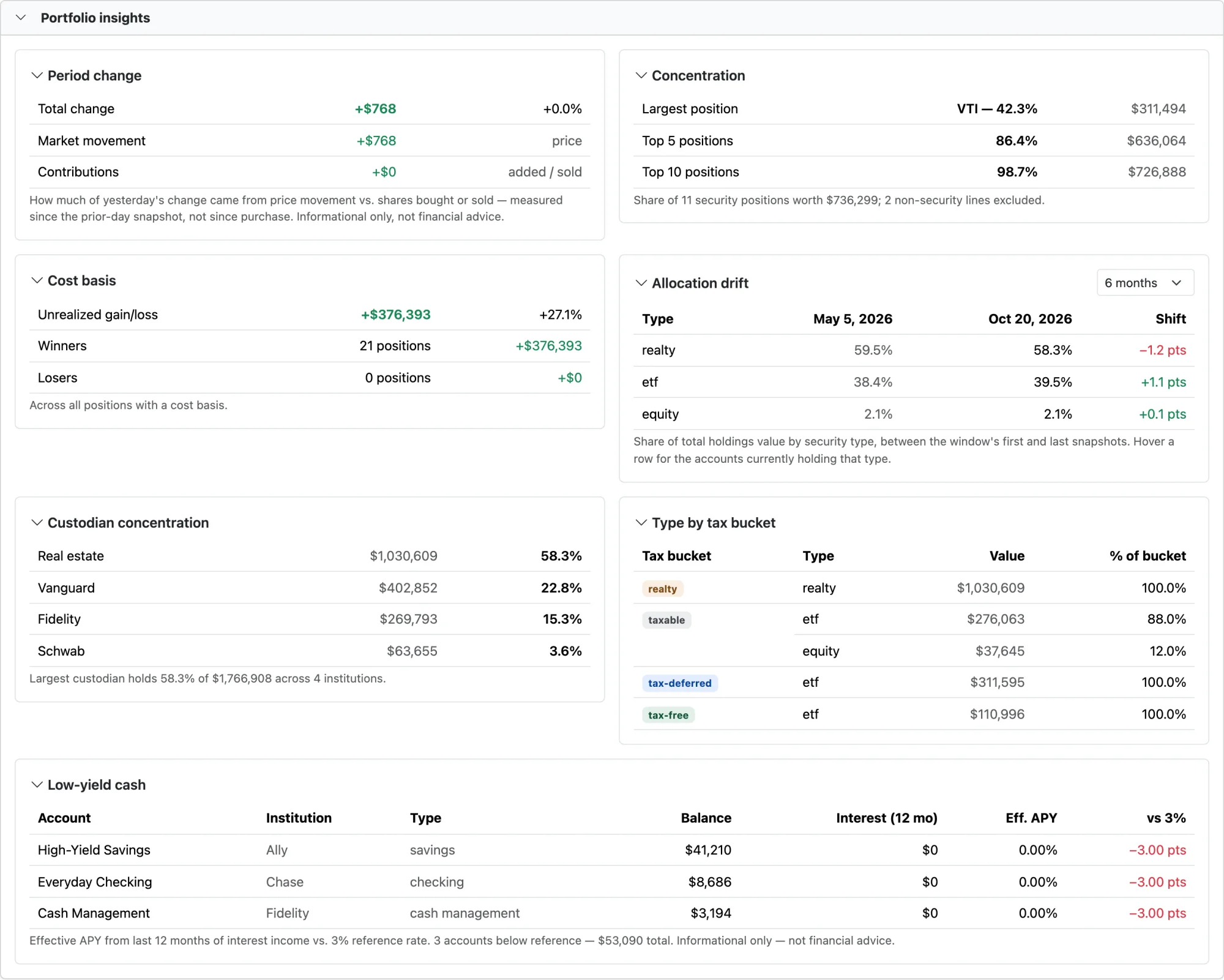
Task: Open the 6 months window dropdown
Action: pyautogui.click(x=1144, y=283)
